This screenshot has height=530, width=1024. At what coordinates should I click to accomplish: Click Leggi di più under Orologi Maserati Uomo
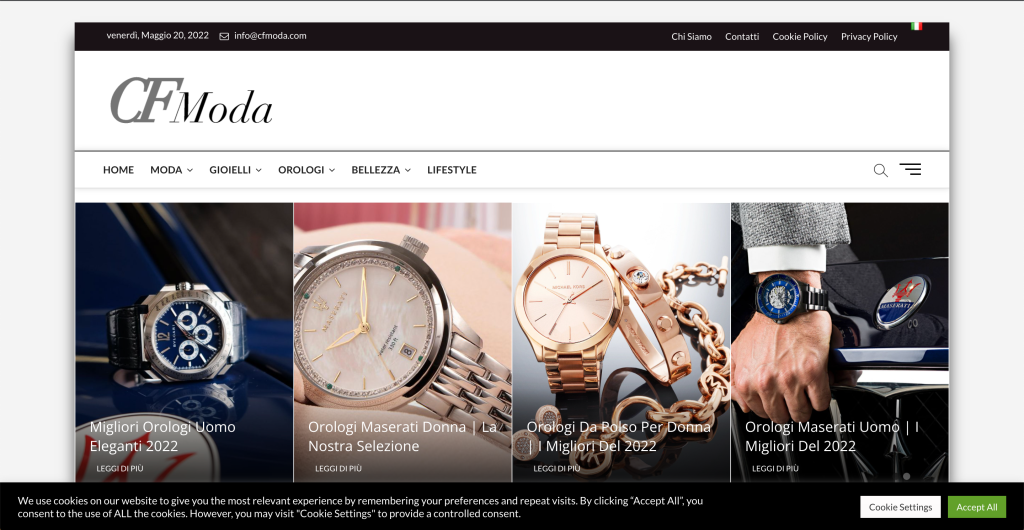click(x=775, y=469)
